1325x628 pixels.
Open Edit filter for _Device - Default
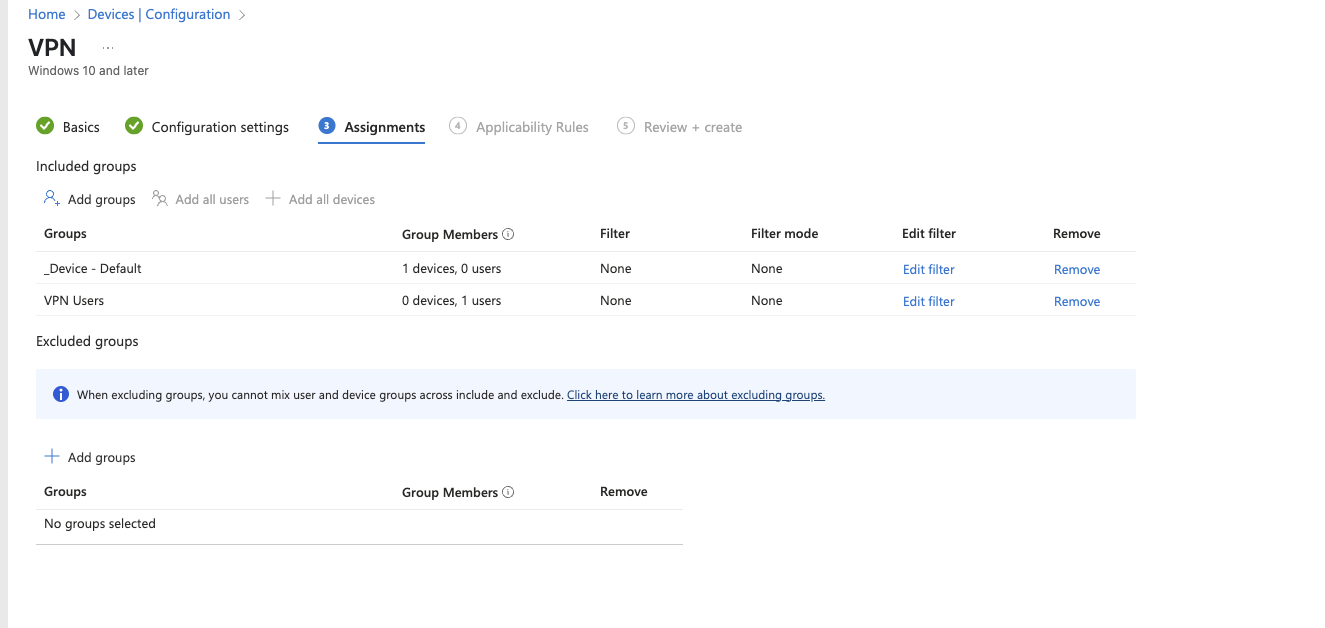[x=928, y=269]
